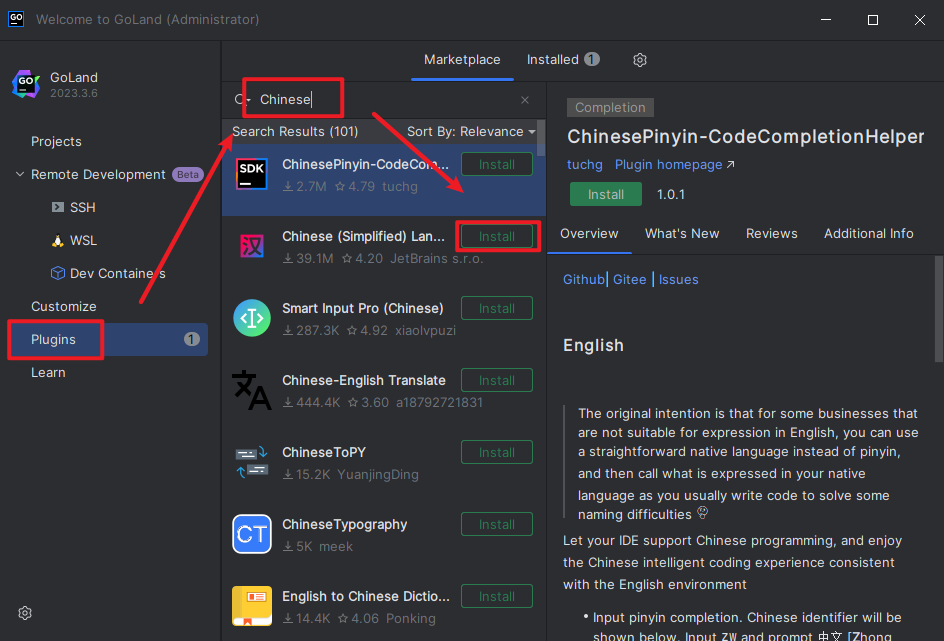The width and height of the screenshot is (944, 641).
Task: Open Sort By Relevance dropdown
Action: coord(471,132)
